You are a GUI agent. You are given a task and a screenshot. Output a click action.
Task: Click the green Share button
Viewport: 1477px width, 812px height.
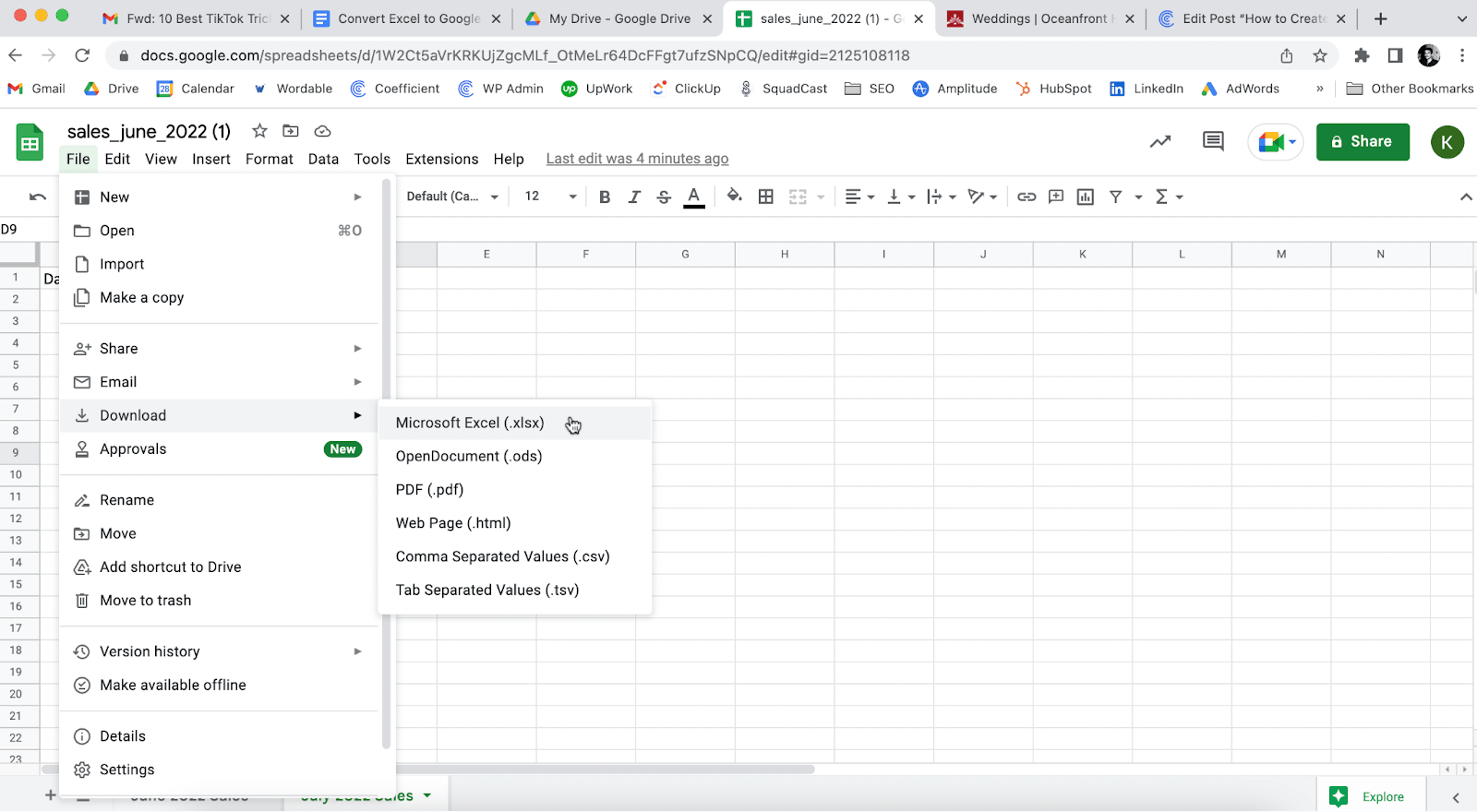[1362, 142]
